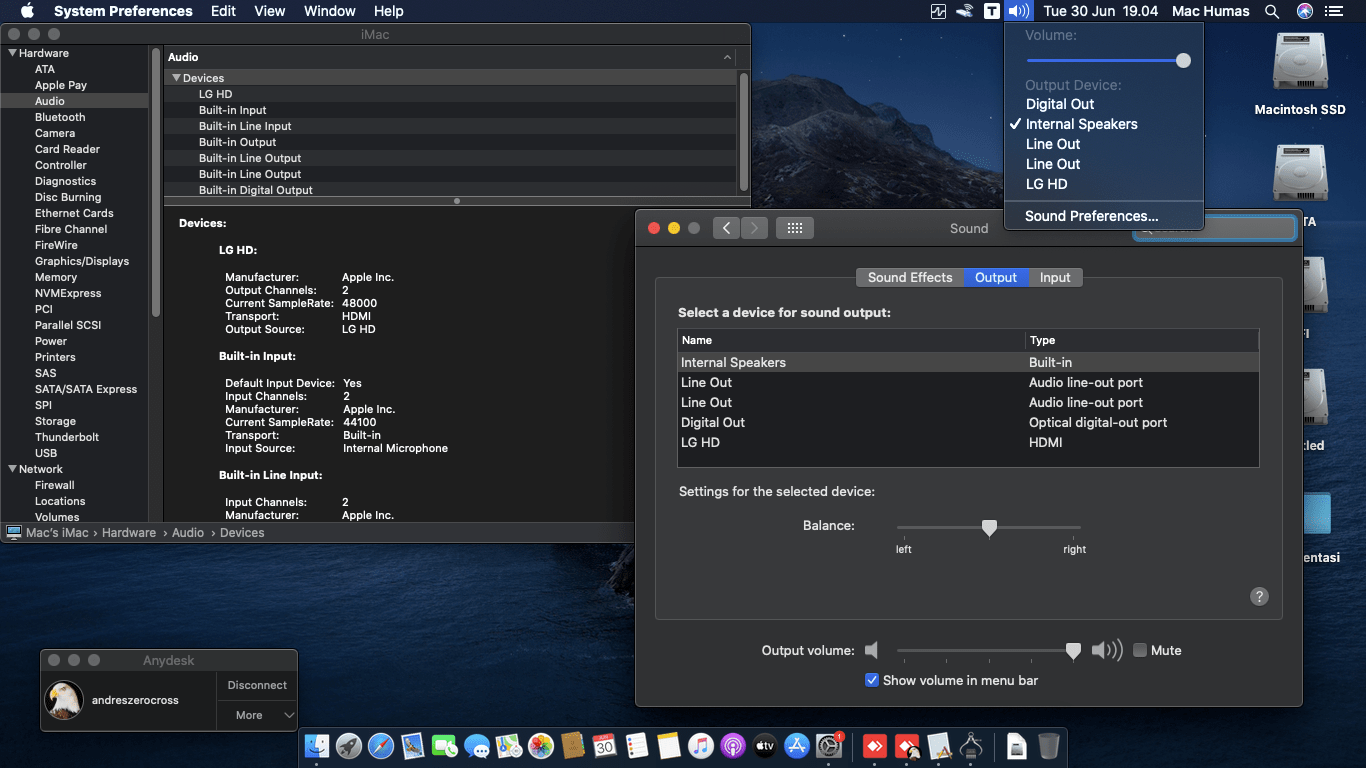
Task: Select the Output tab
Action: tap(996, 277)
